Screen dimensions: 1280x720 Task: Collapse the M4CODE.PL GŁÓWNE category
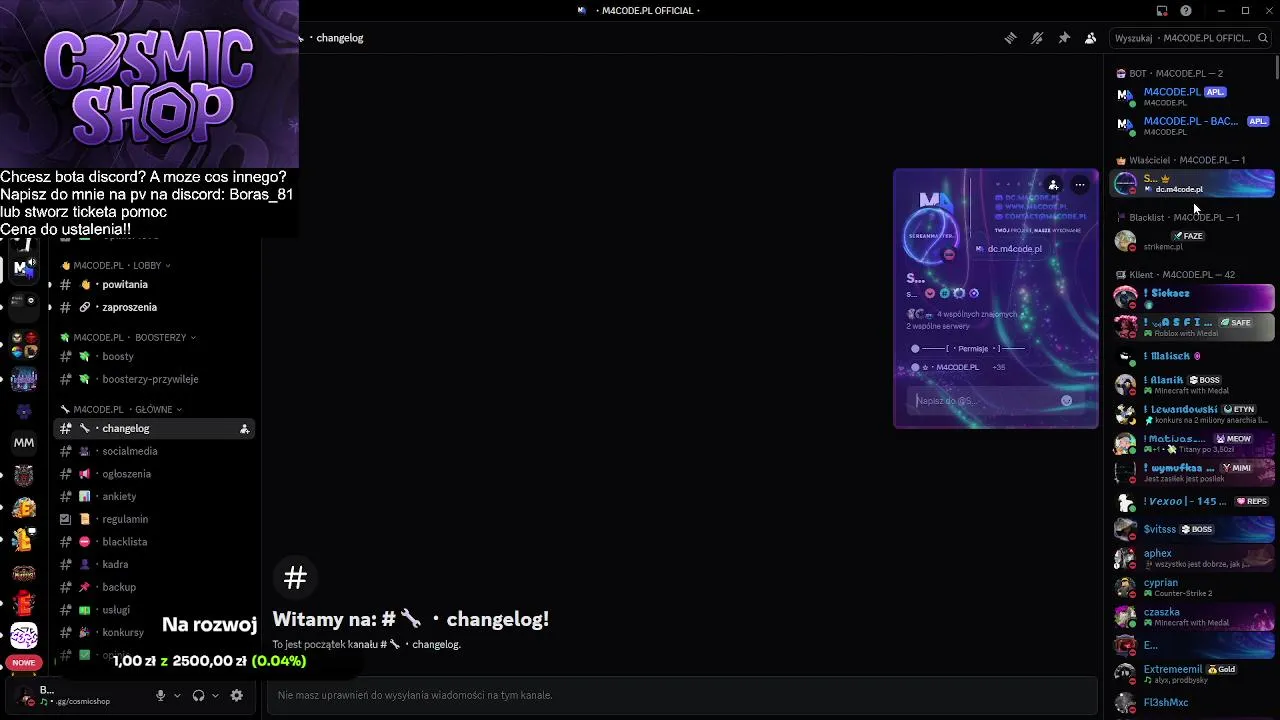(x=121, y=410)
